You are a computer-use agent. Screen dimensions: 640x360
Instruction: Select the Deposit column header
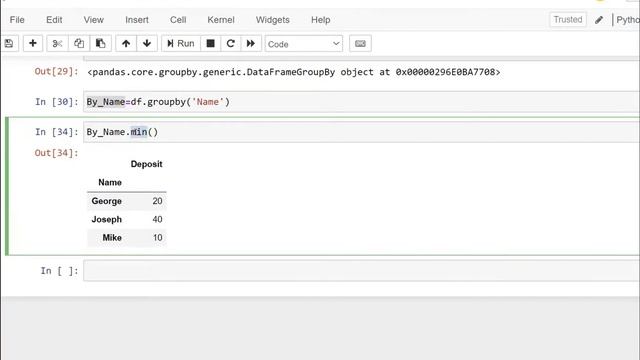pos(147,164)
